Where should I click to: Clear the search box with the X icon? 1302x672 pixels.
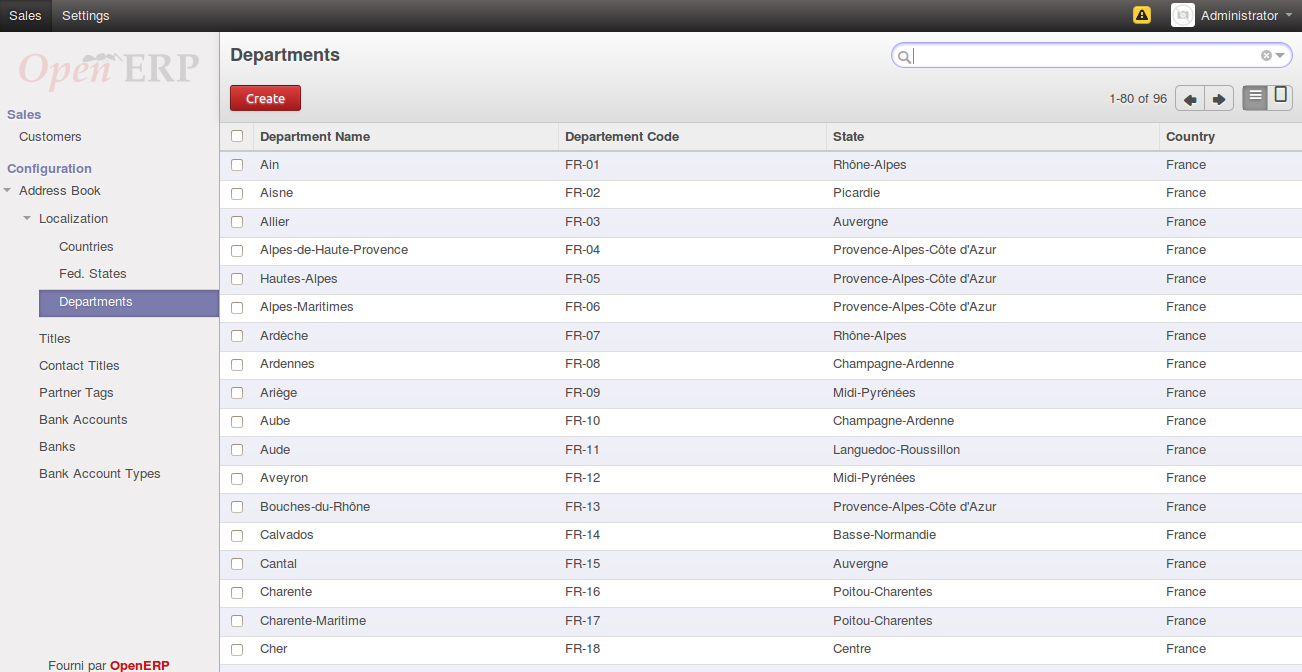pos(1266,56)
